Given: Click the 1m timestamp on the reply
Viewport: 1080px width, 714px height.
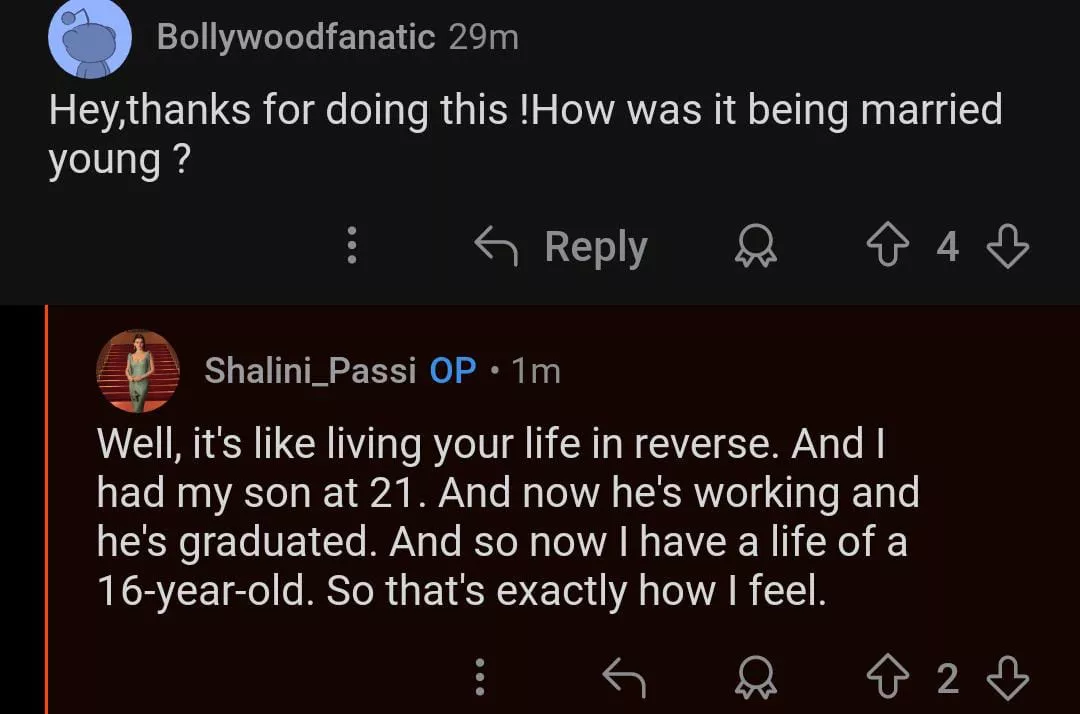Looking at the screenshot, I should pyautogui.click(x=536, y=371).
